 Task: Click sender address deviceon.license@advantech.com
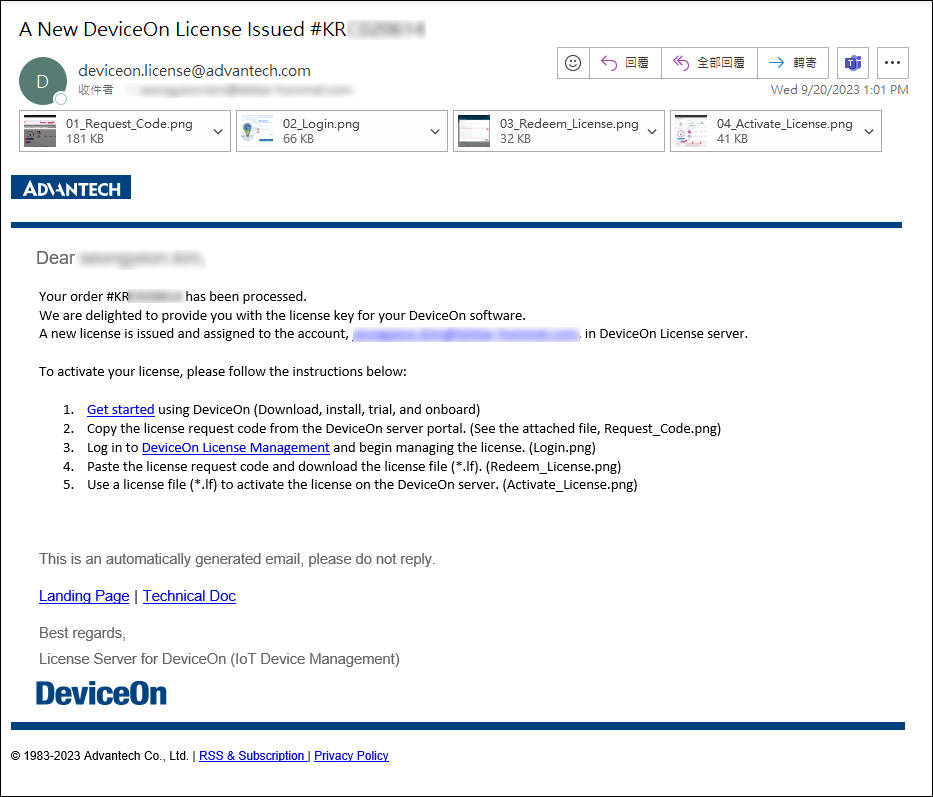point(194,71)
